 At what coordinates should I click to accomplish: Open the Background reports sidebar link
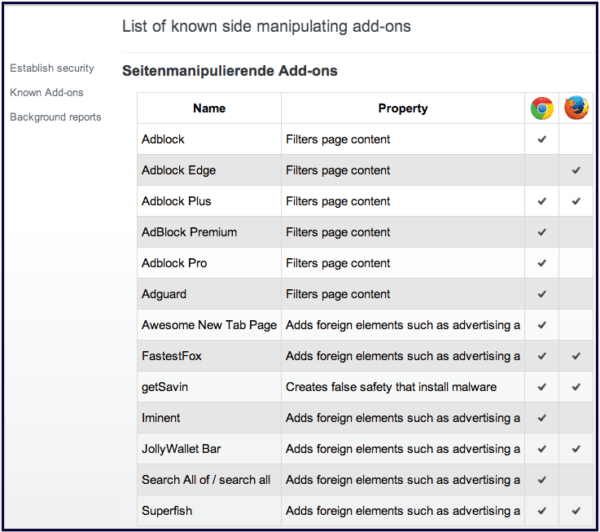click(55, 117)
